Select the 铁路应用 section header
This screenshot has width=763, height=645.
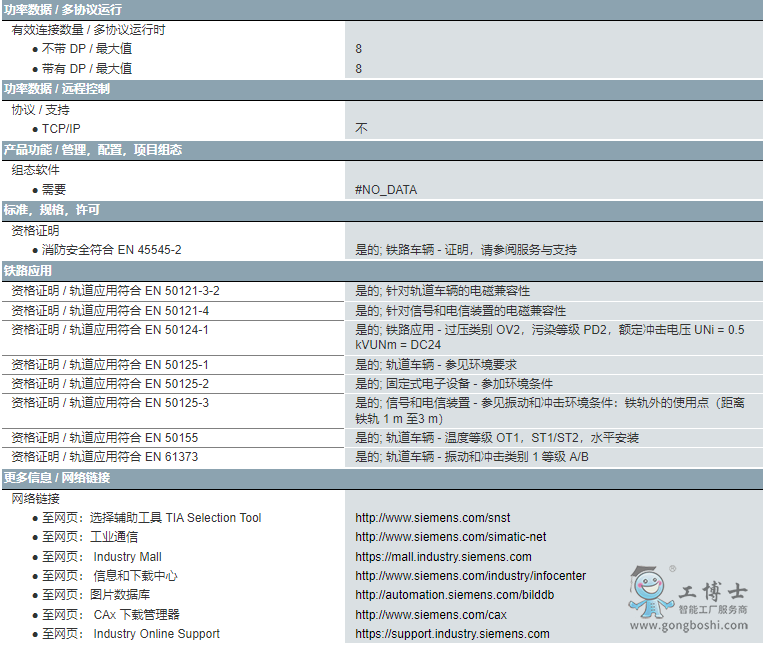(28, 270)
